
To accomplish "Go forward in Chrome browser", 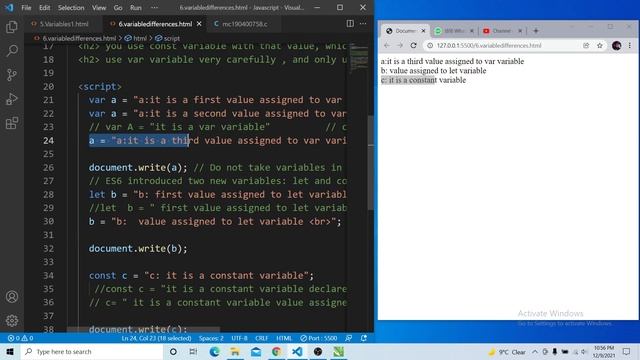I will [400, 45].
